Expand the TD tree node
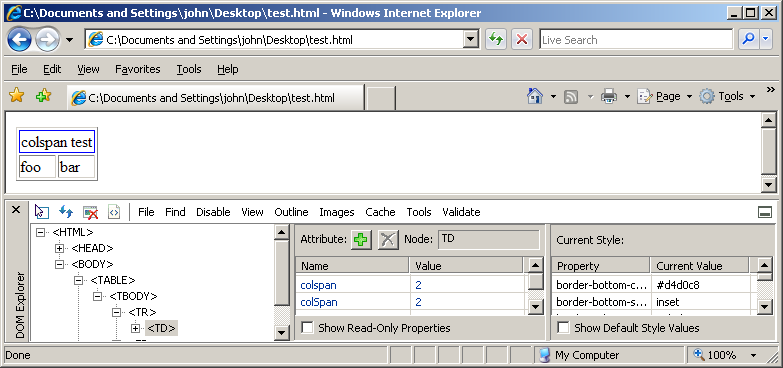 [135, 328]
